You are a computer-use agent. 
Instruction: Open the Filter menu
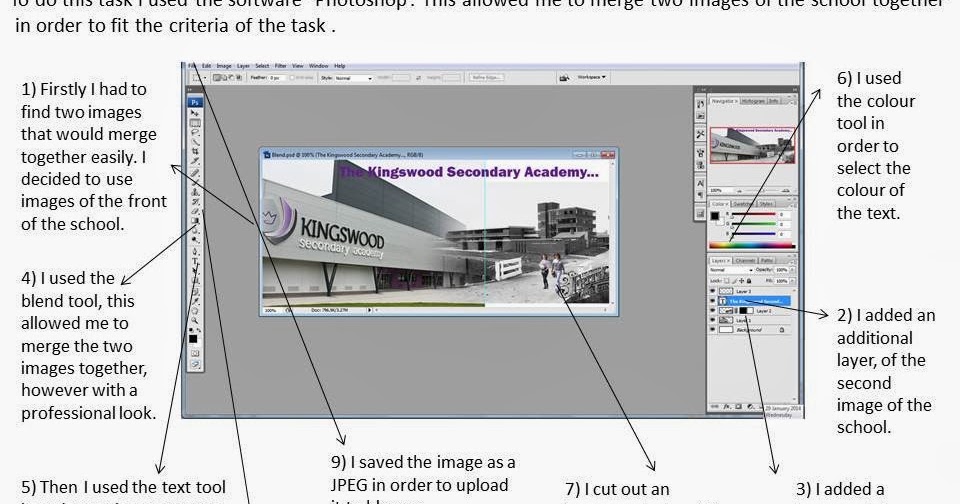pos(280,66)
